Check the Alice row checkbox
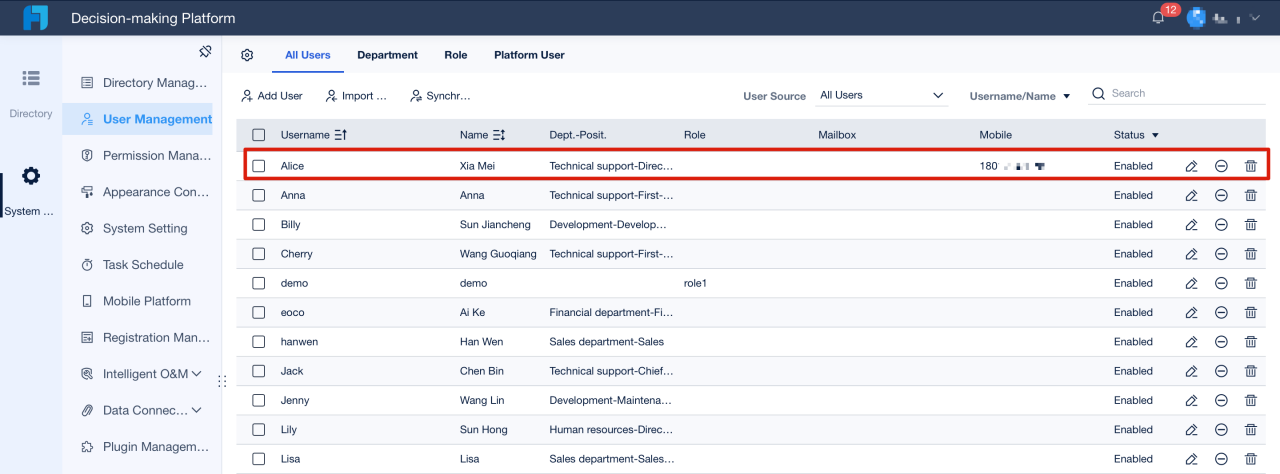The height and width of the screenshot is (474, 1280). pos(259,166)
